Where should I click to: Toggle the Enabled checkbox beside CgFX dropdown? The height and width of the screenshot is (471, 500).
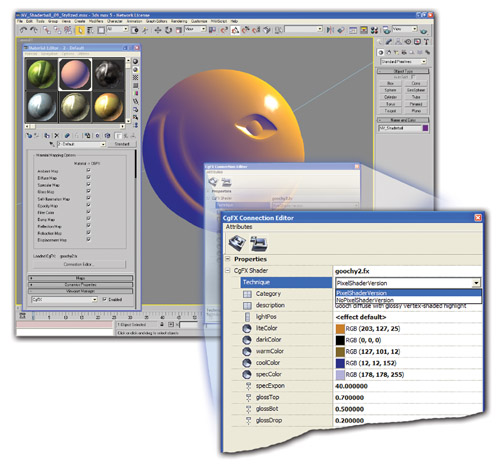pos(105,299)
